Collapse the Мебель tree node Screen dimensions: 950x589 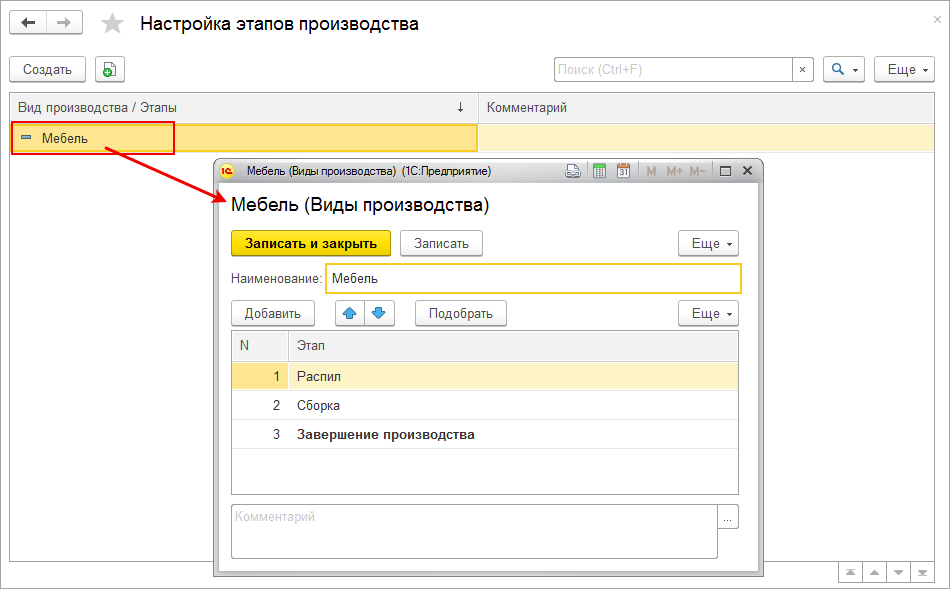point(26,138)
